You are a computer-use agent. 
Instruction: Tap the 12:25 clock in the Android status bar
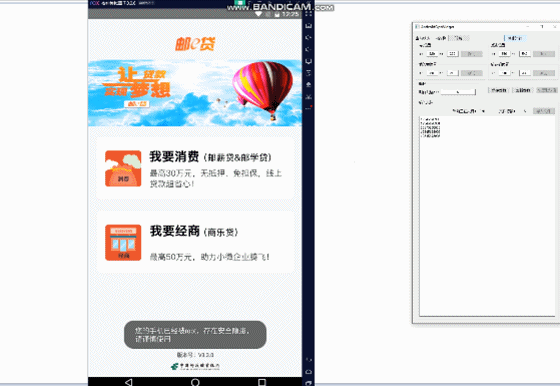290,14
